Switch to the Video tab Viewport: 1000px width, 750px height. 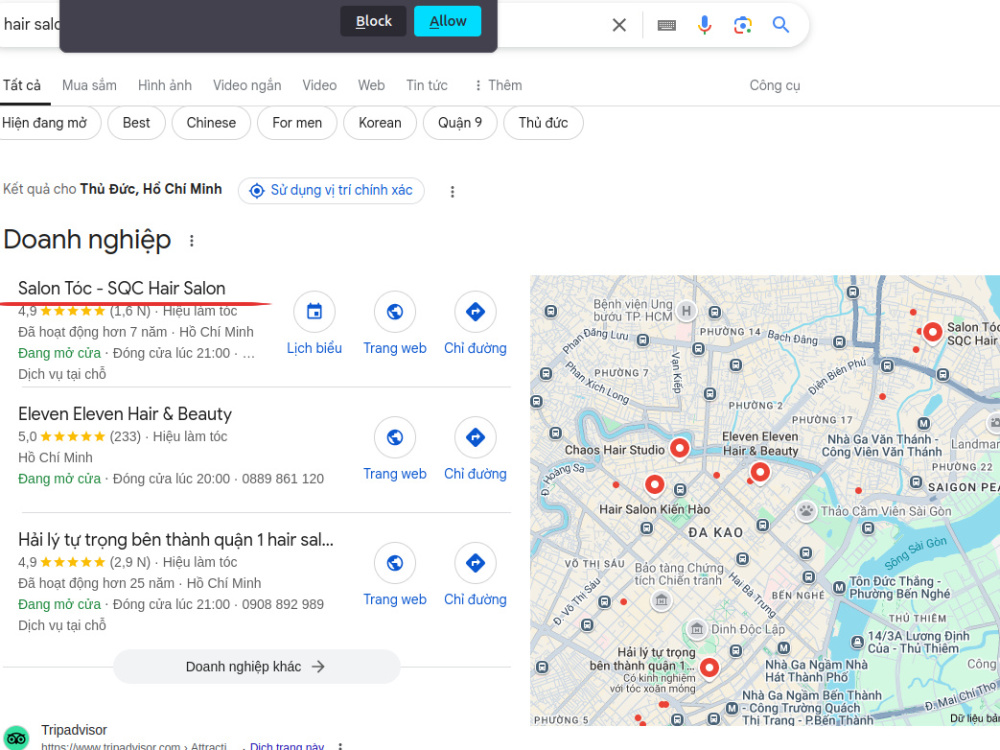pos(320,85)
